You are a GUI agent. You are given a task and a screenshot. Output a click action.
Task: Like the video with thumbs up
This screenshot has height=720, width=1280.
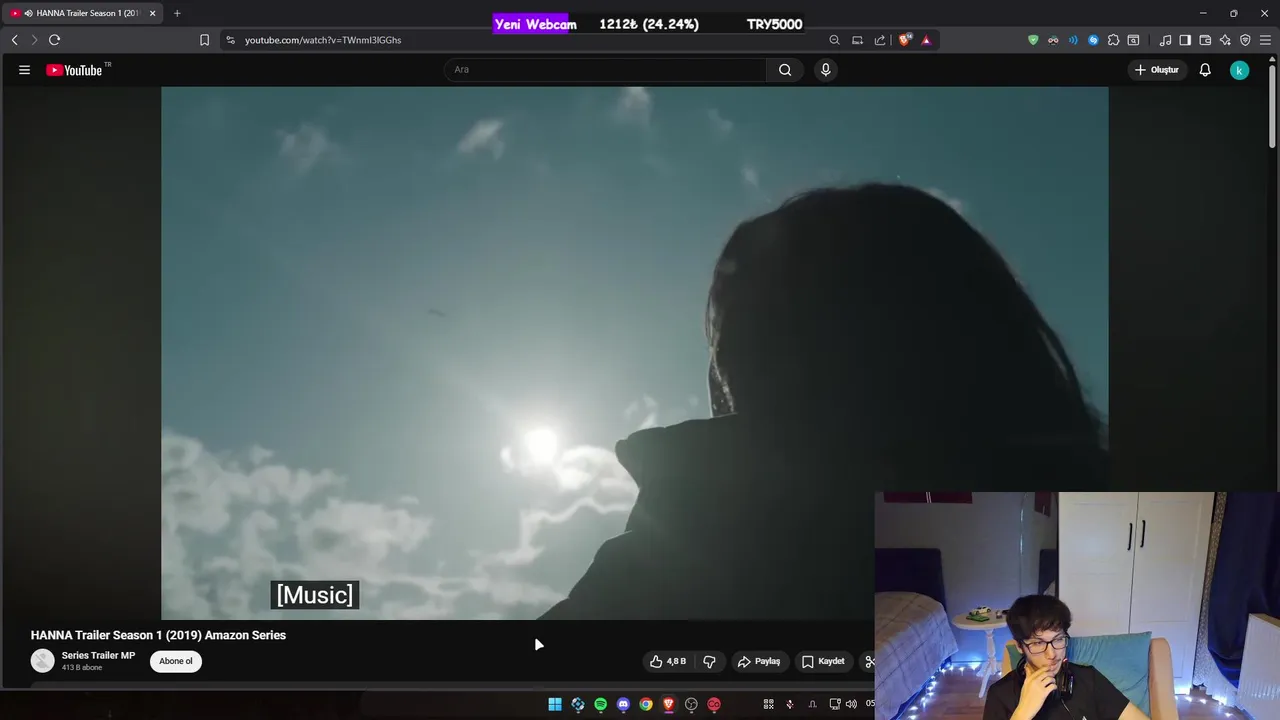tap(668, 661)
